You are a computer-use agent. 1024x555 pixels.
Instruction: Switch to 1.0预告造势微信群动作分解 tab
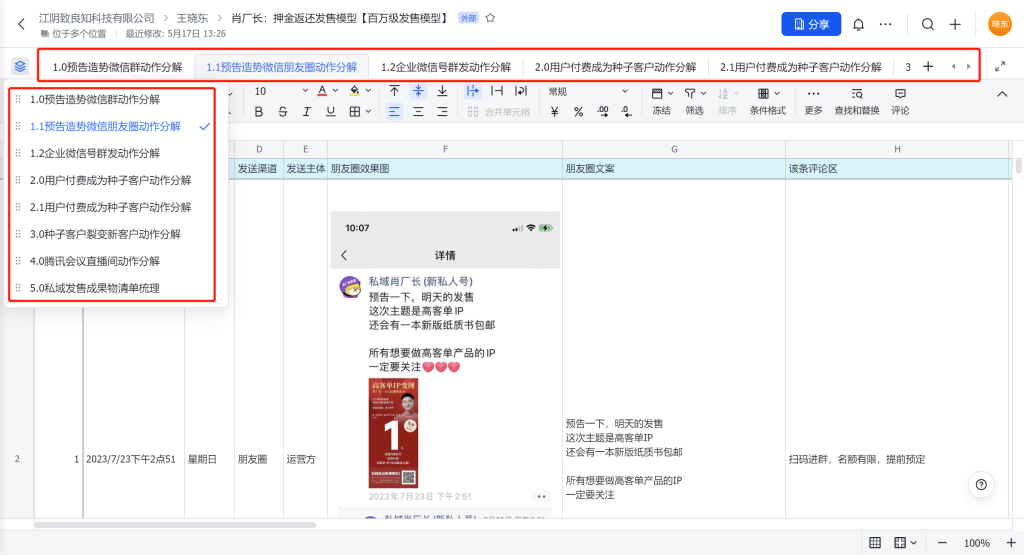[x=118, y=67]
